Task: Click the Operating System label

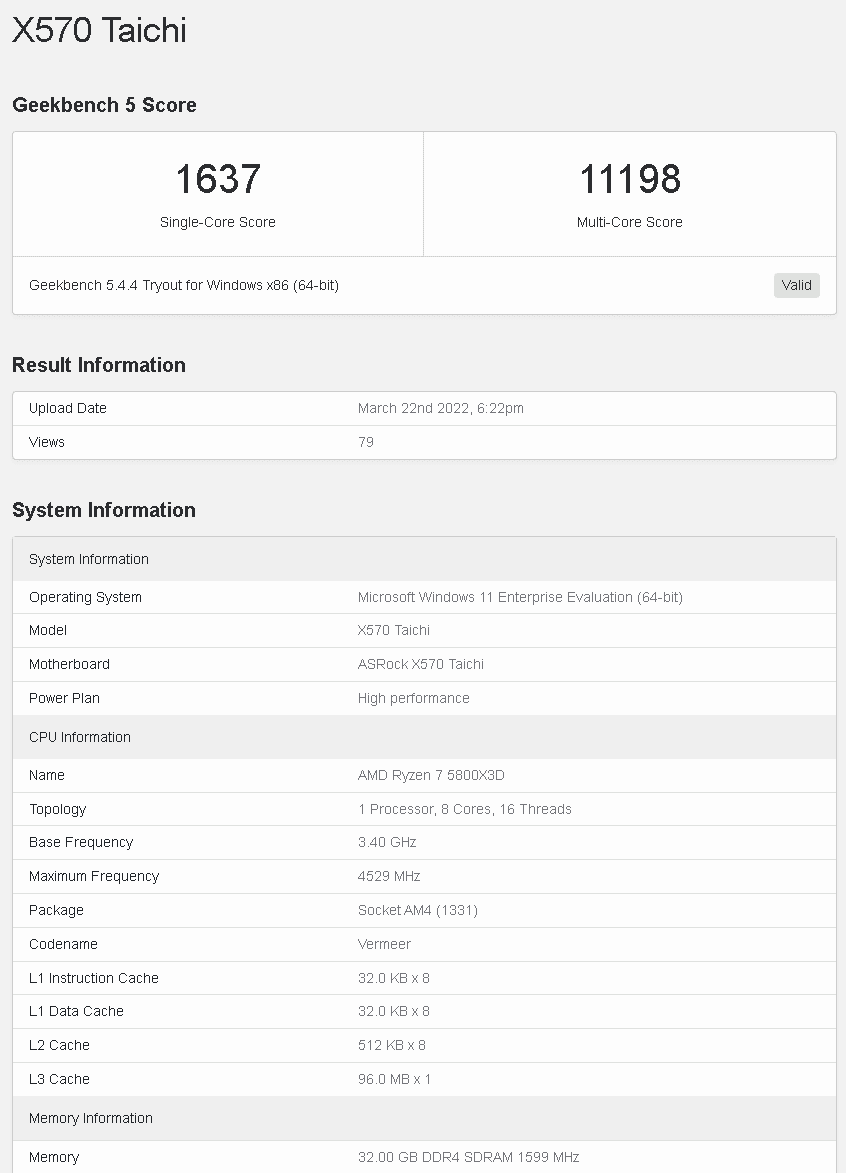Action: click(85, 597)
